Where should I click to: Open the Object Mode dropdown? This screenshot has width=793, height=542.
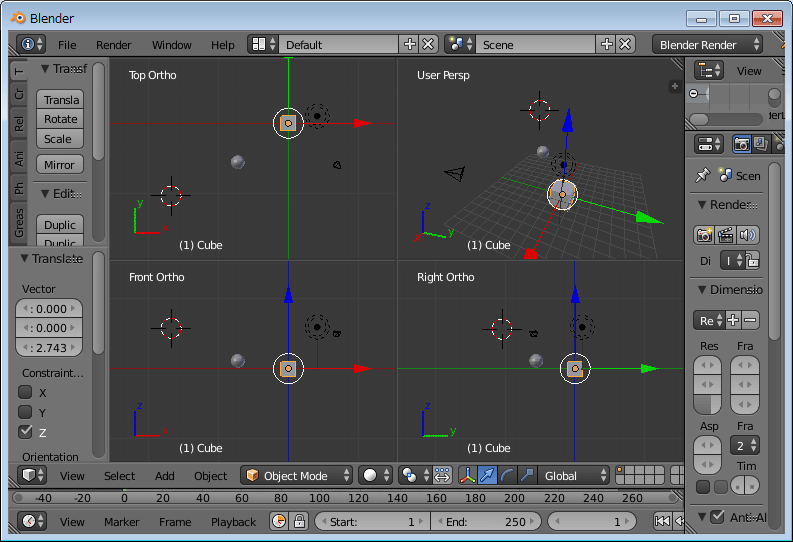(x=296, y=475)
